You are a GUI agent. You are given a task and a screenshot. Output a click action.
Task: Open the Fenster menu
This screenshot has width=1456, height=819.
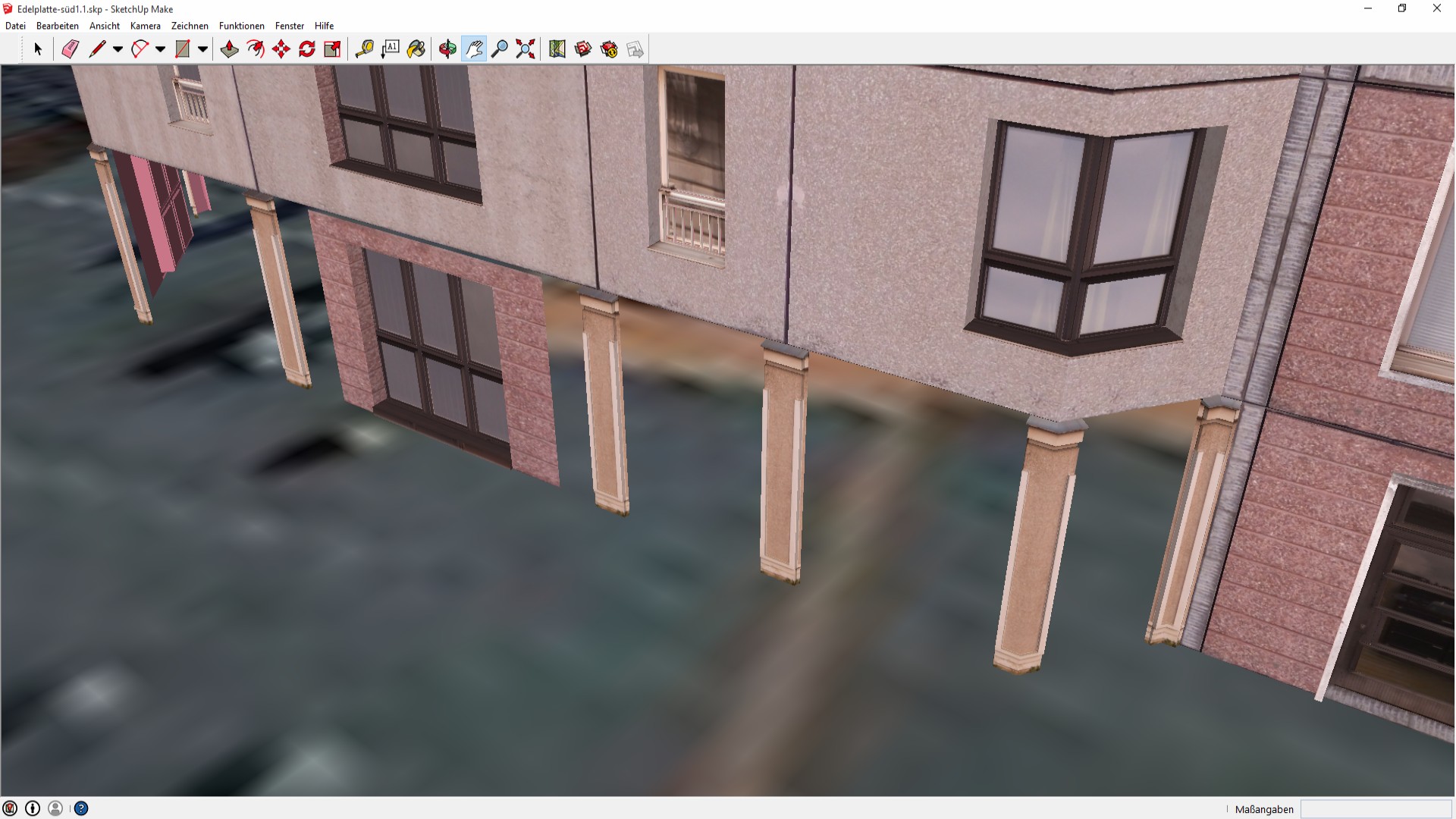[x=289, y=26]
